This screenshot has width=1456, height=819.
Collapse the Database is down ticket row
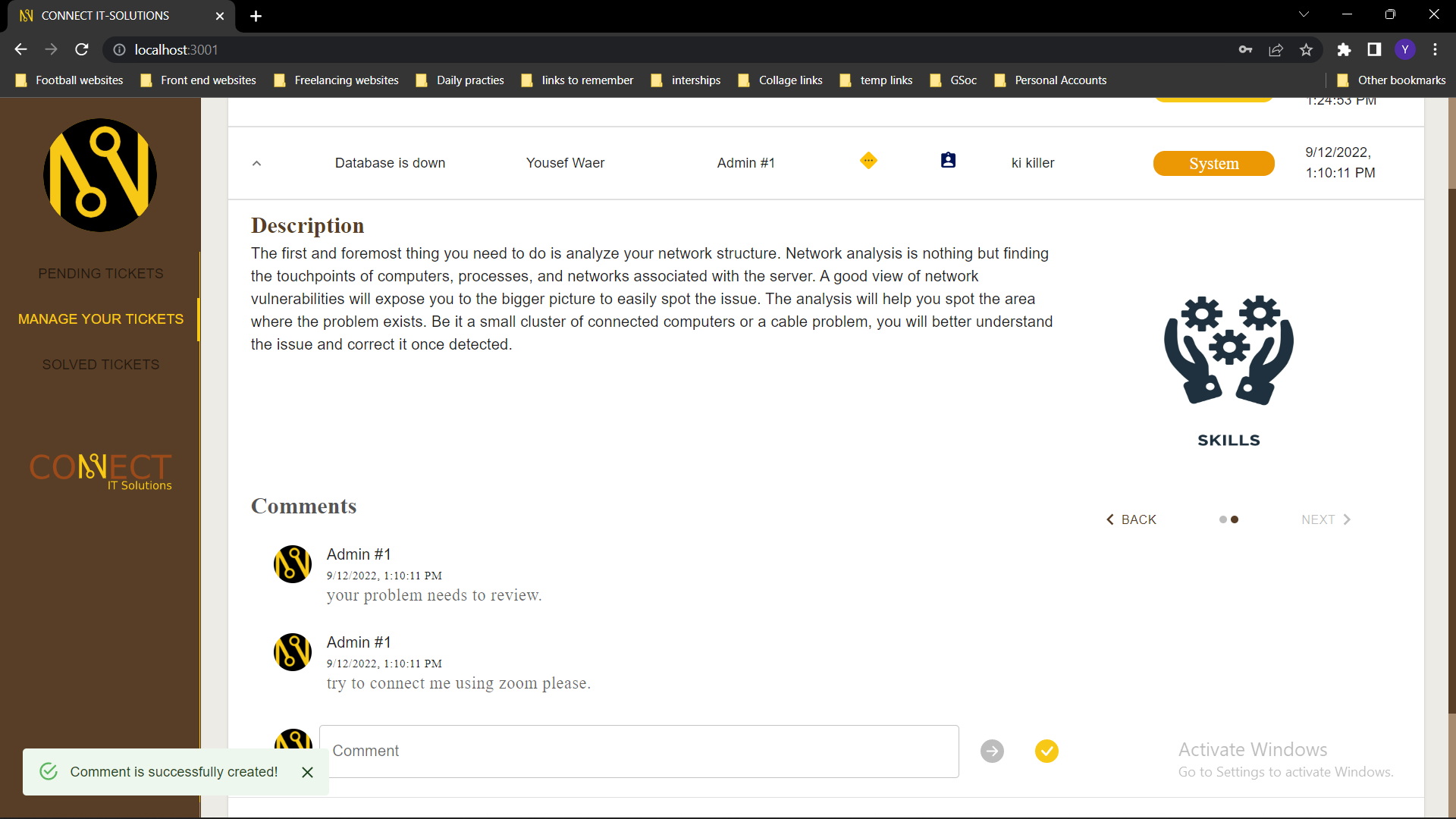(256, 163)
